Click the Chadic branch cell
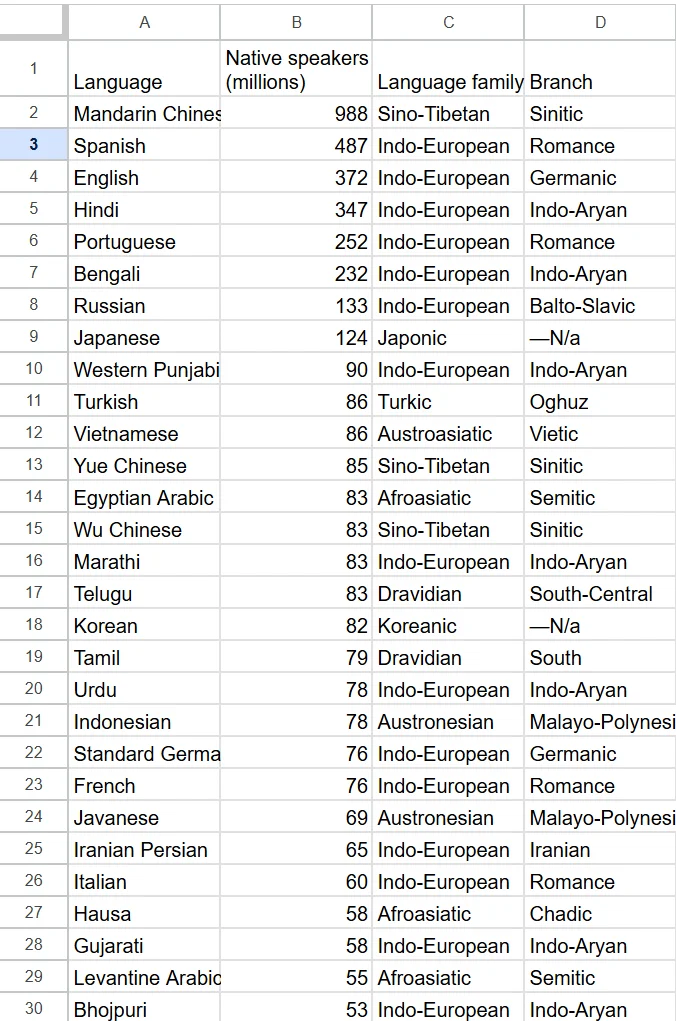The height and width of the screenshot is (1021, 676). pyautogui.click(x=600, y=912)
